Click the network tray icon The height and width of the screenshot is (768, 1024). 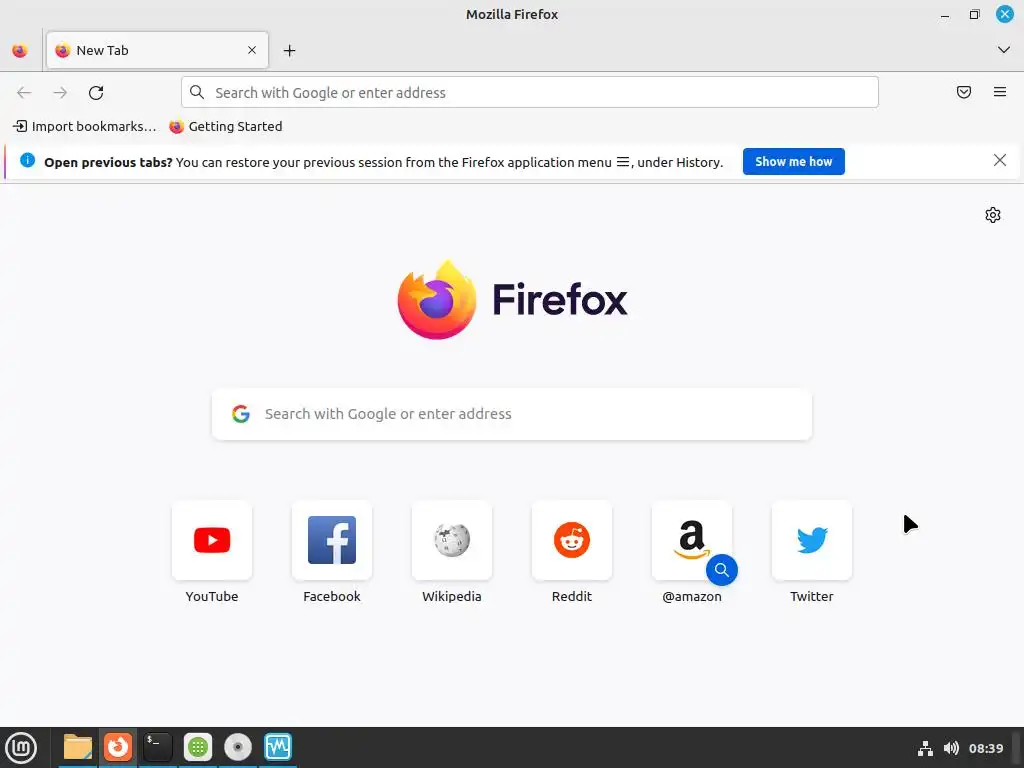[x=925, y=748]
